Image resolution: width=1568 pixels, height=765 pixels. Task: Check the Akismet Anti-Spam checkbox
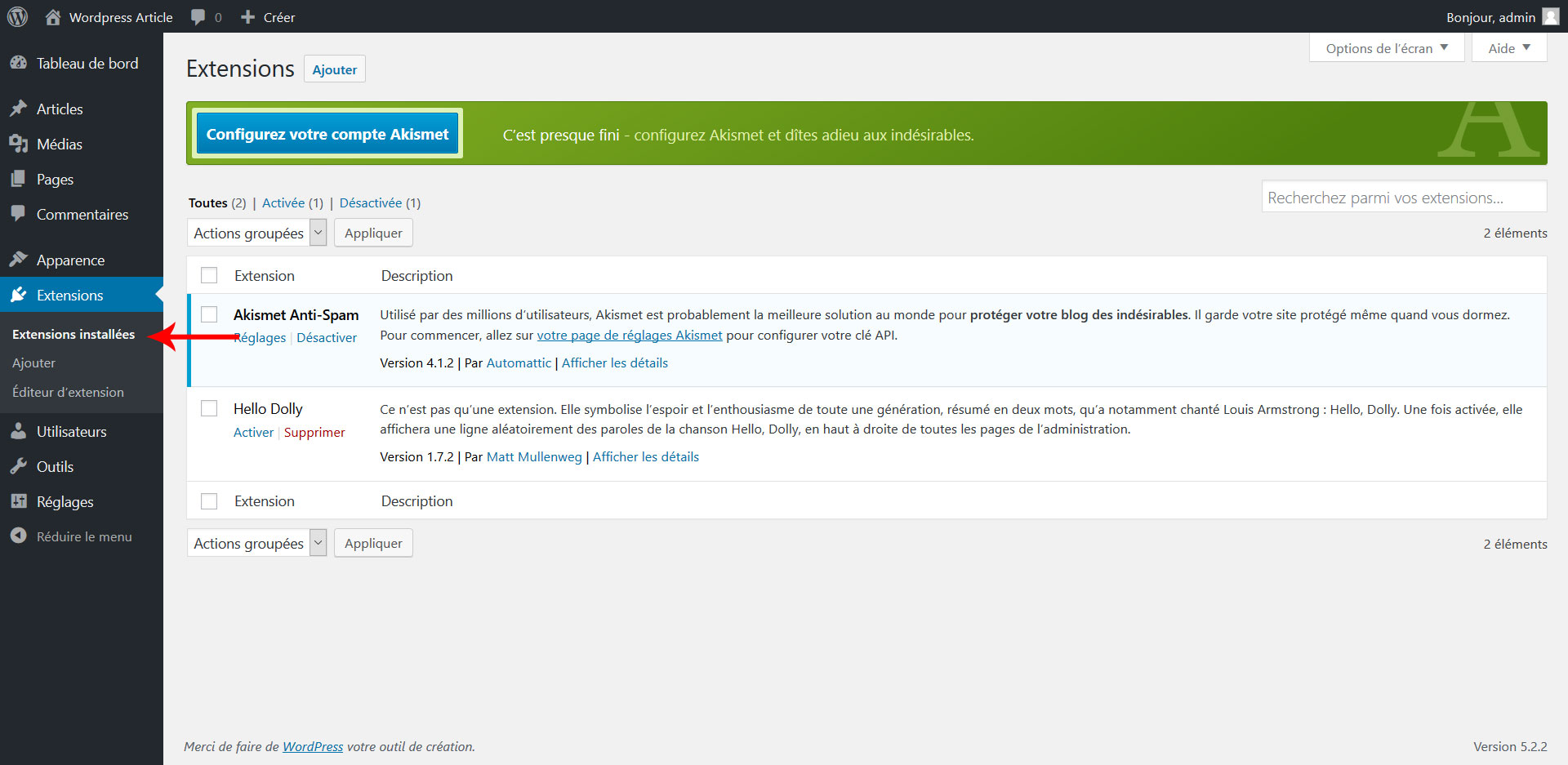(x=209, y=314)
